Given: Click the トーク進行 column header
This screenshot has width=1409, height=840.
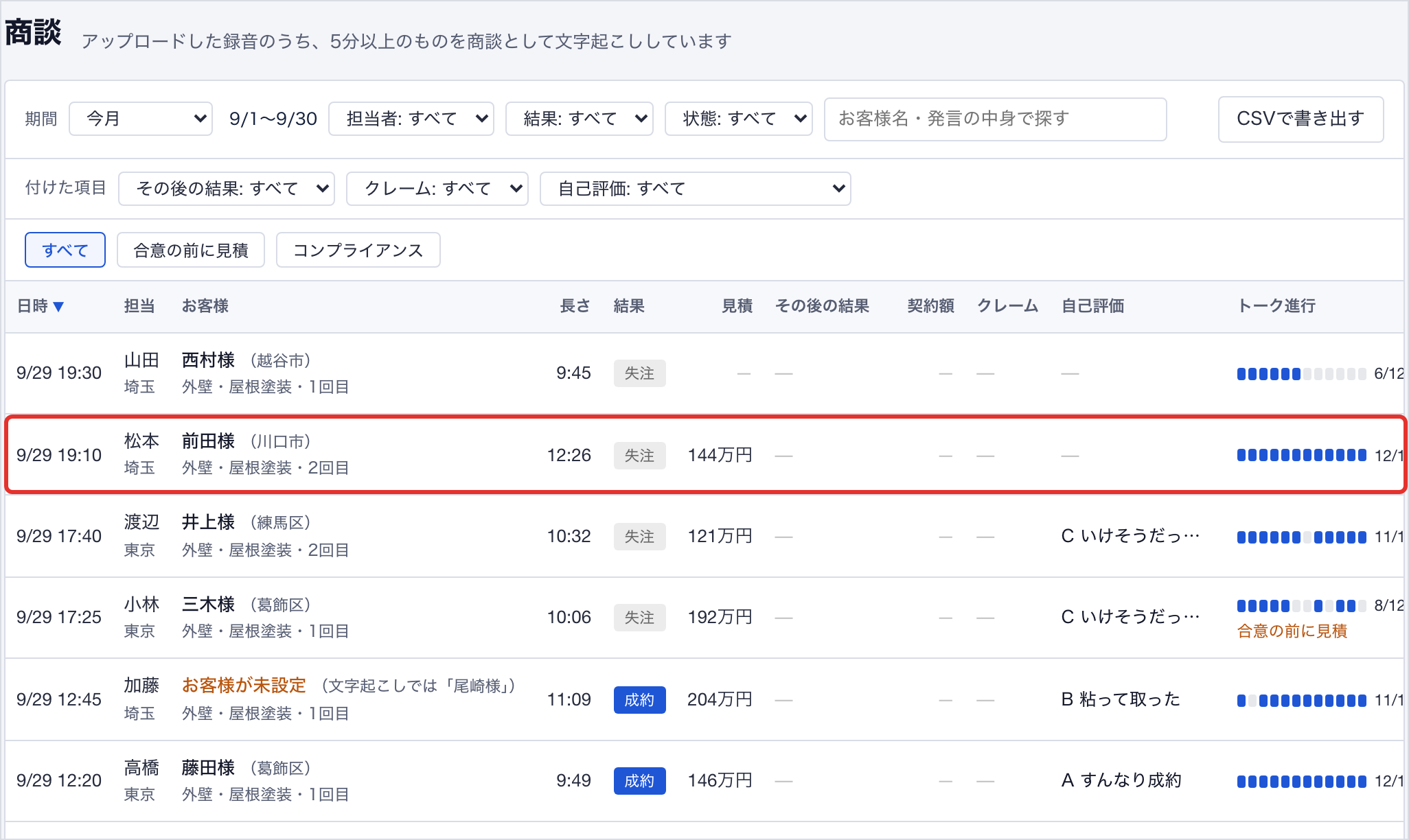Looking at the screenshot, I should pos(1276,306).
